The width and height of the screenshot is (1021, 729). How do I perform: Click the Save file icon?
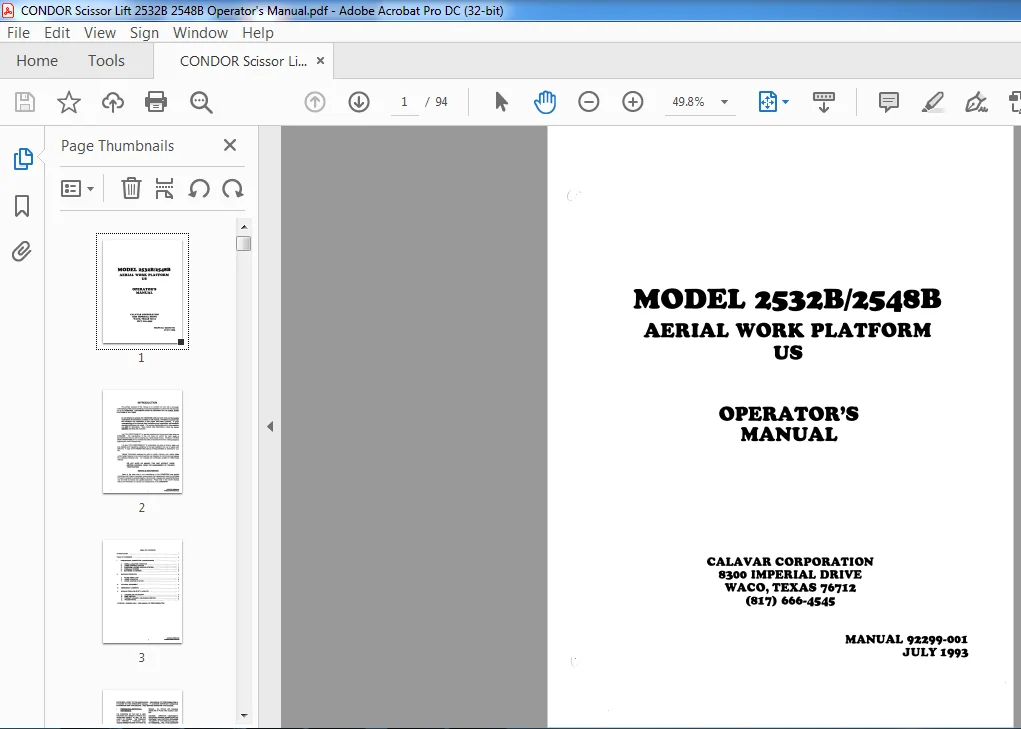click(25, 102)
